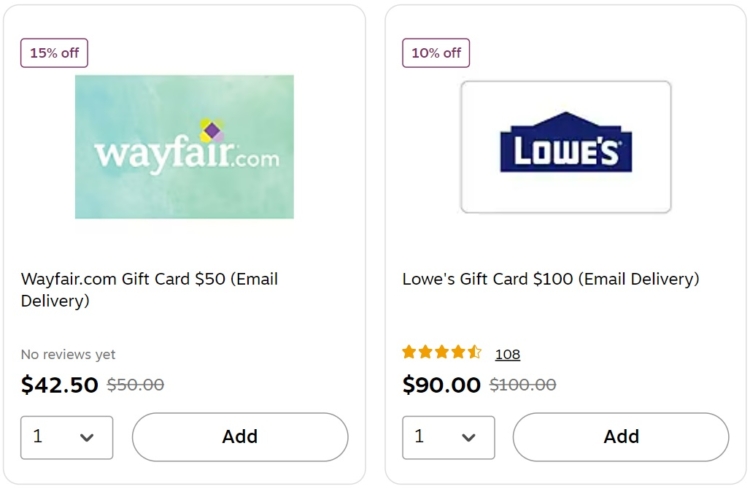750x489 pixels.
Task: Click the Wayfair.com gift card image
Action: click(184, 146)
